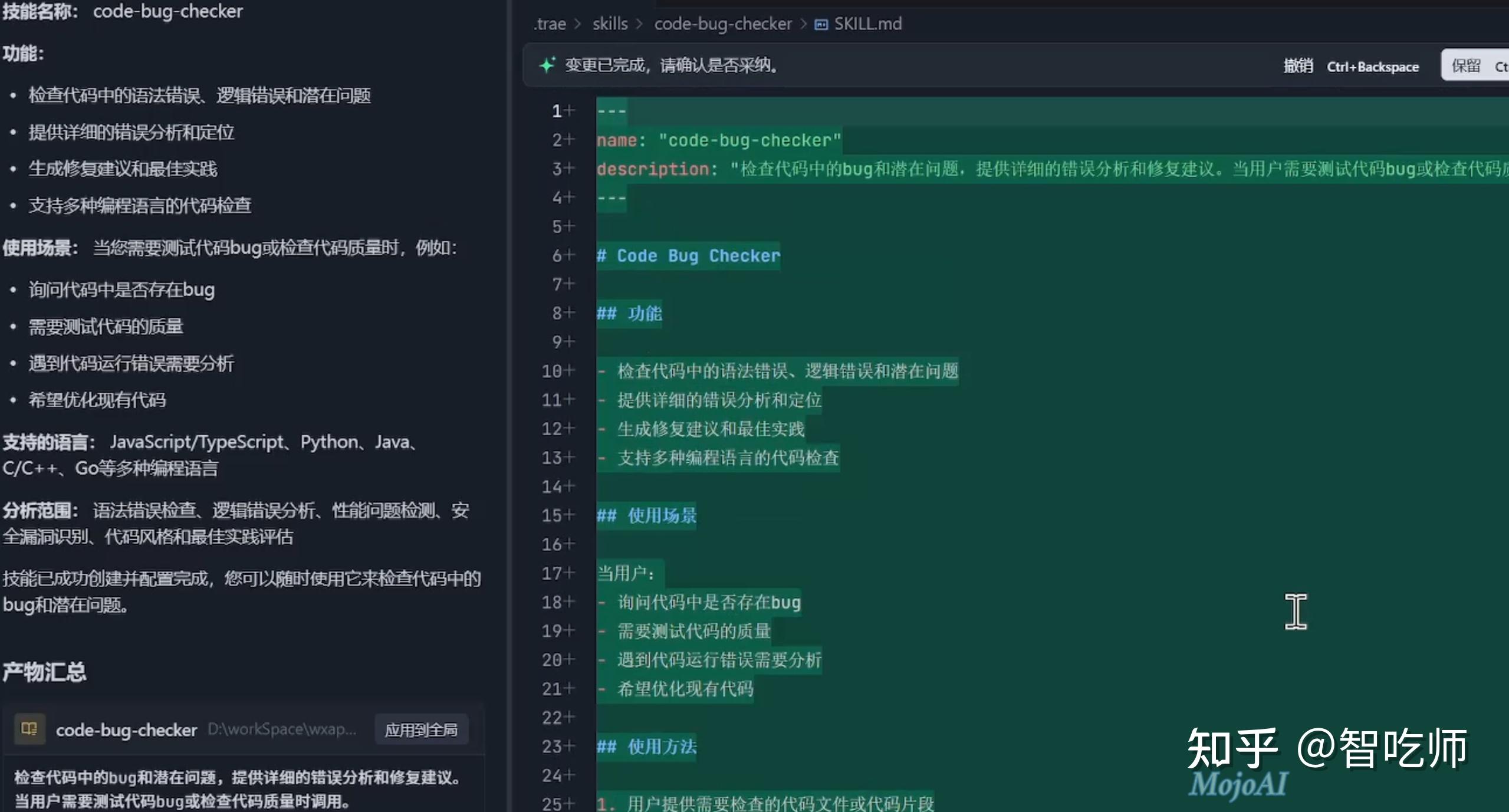The height and width of the screenshot is (812, 1509).
Task: Select the SKILL.md breadcrumb item
Action: tap(867, 24)
